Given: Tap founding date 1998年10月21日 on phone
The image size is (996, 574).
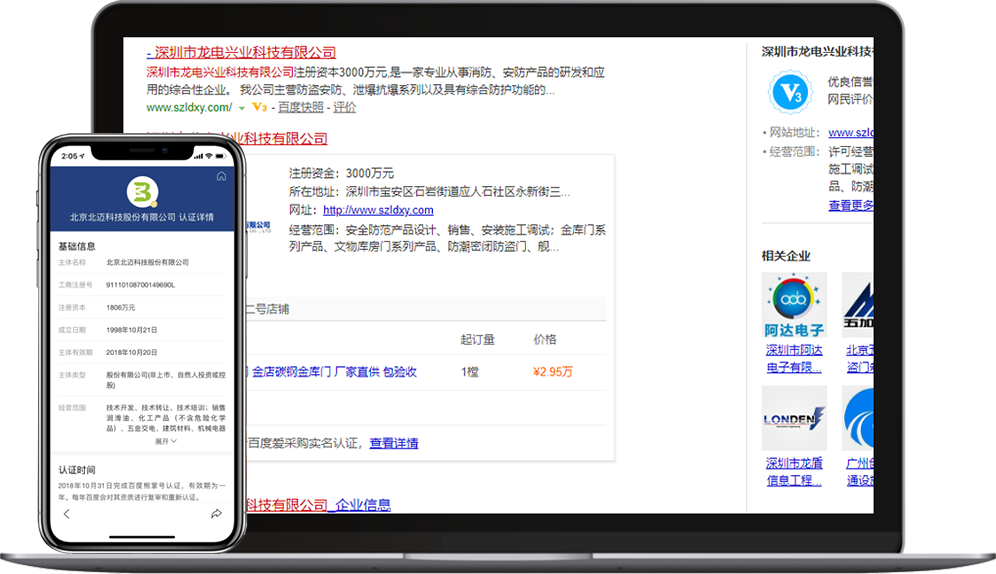Looking at the screenshot, I should tap(131, 330).
